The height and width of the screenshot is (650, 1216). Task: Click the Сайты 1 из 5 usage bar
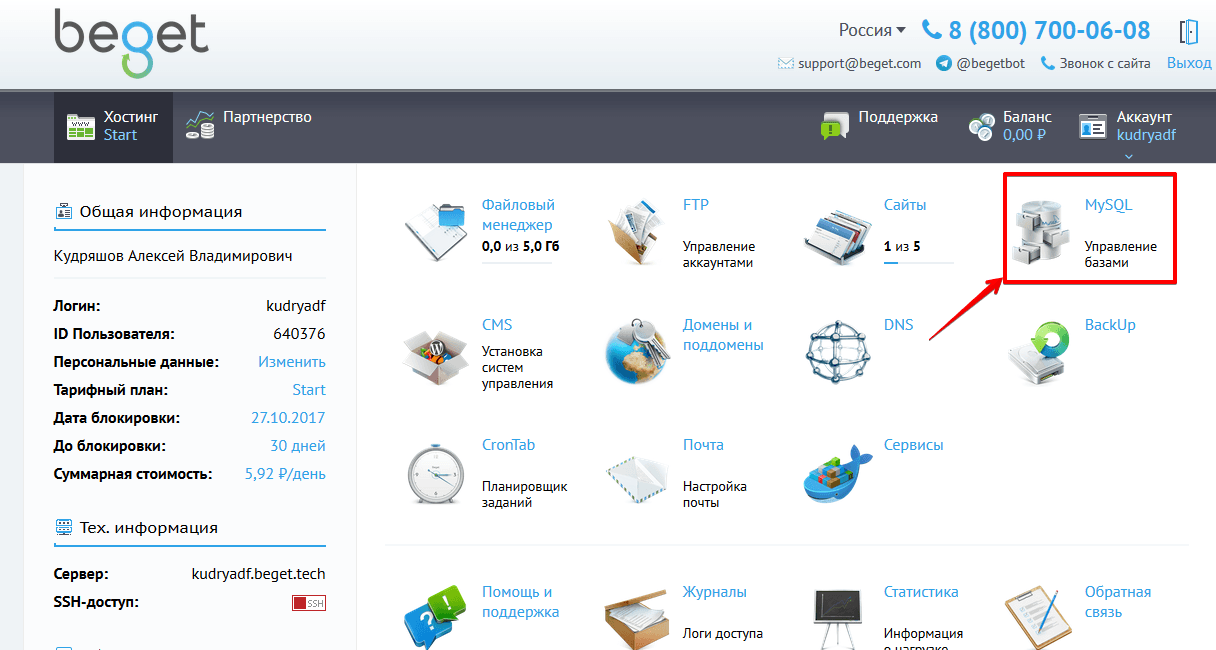coord(919,263)
